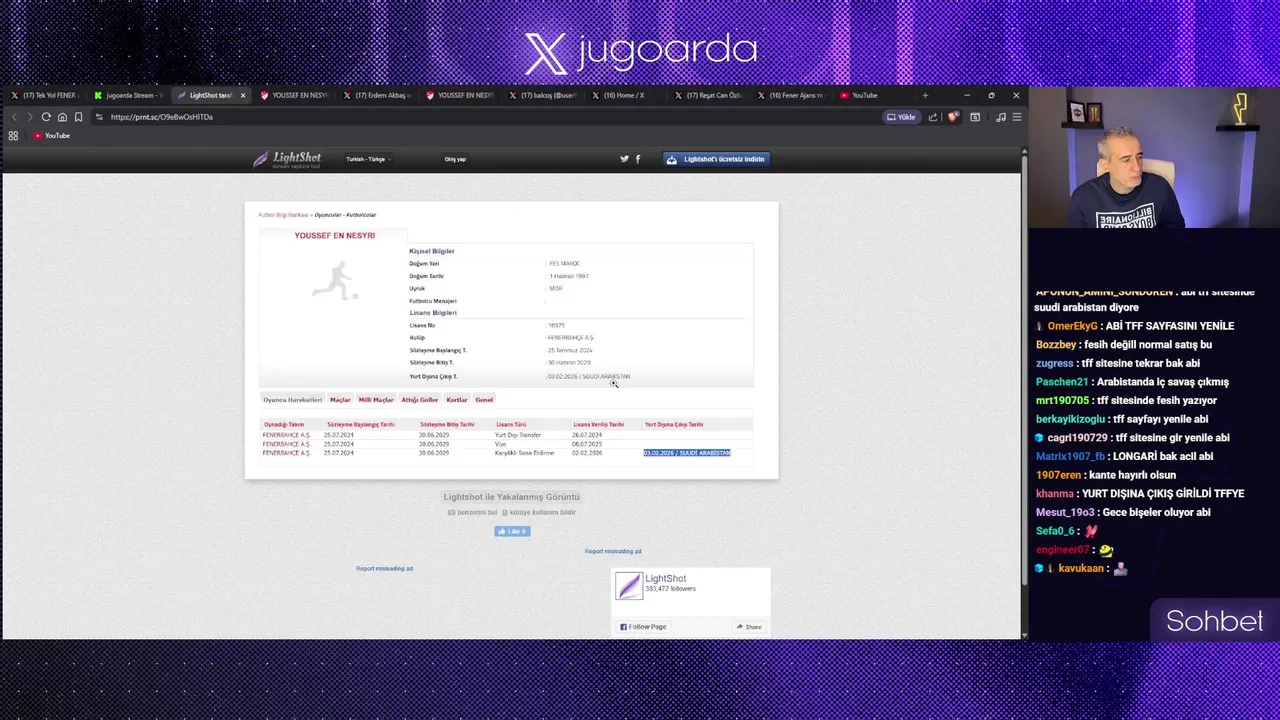1280x720 pixels.
Task: Close the LightShot tab
Action: tap(242, 95)
